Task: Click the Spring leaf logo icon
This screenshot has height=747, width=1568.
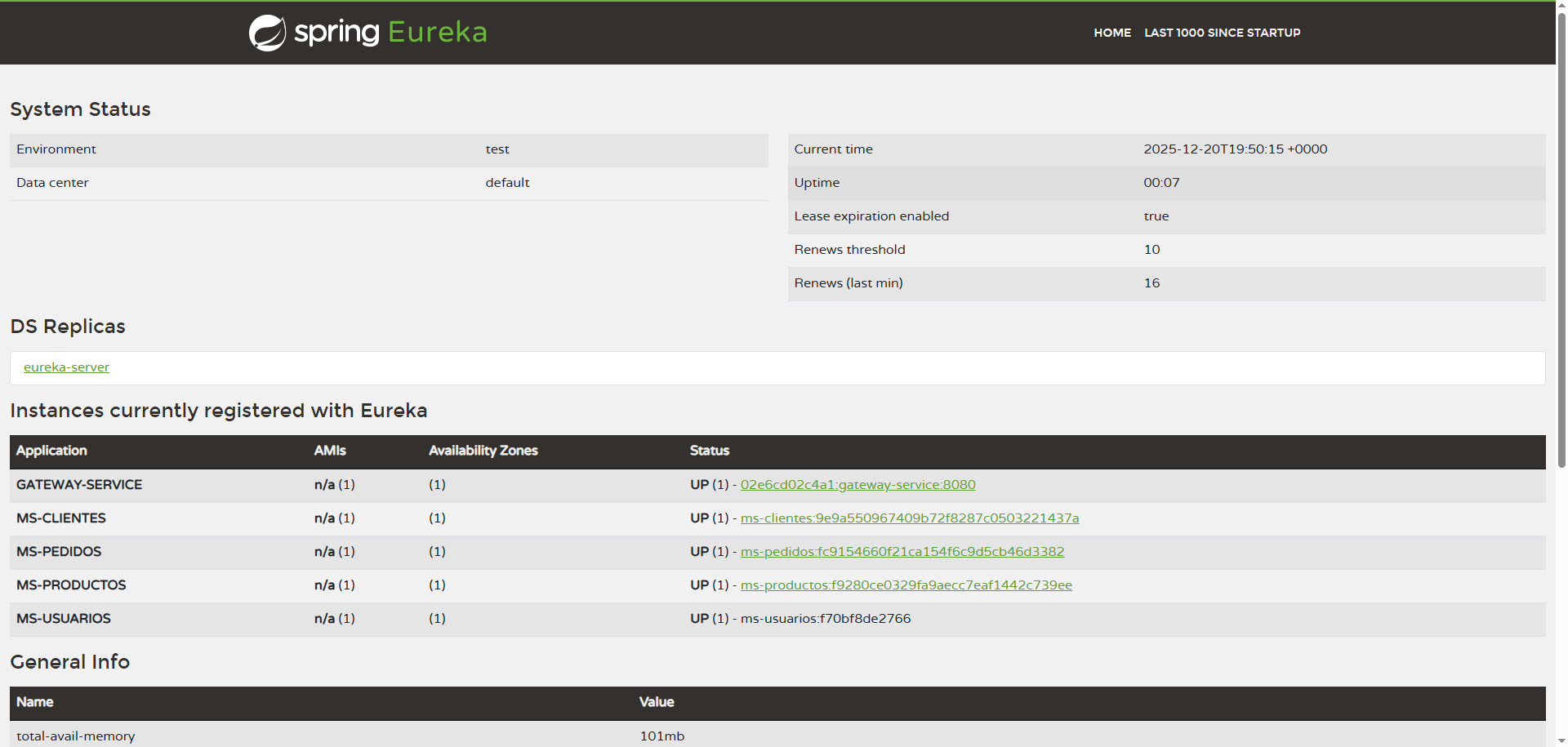Action: point(267,33)
